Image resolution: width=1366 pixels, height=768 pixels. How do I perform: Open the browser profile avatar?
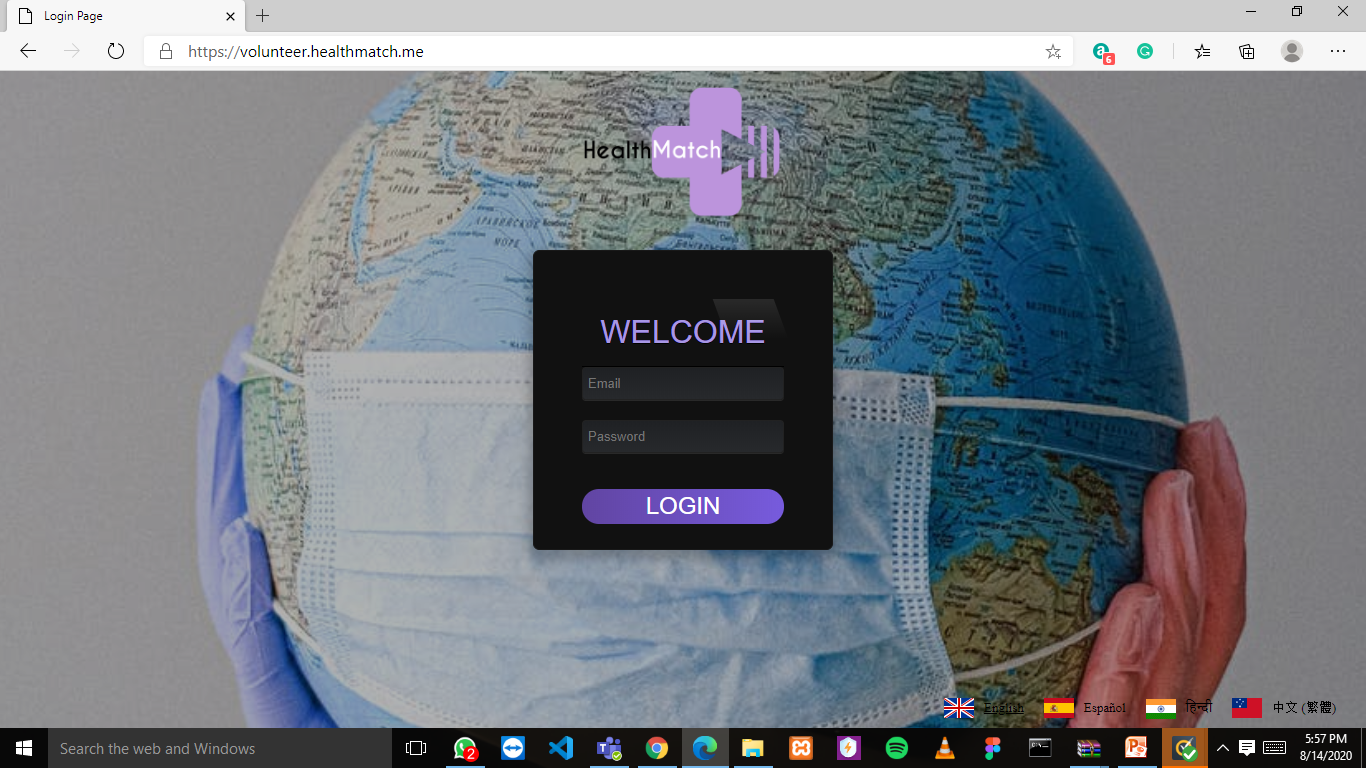point(1292,51)
